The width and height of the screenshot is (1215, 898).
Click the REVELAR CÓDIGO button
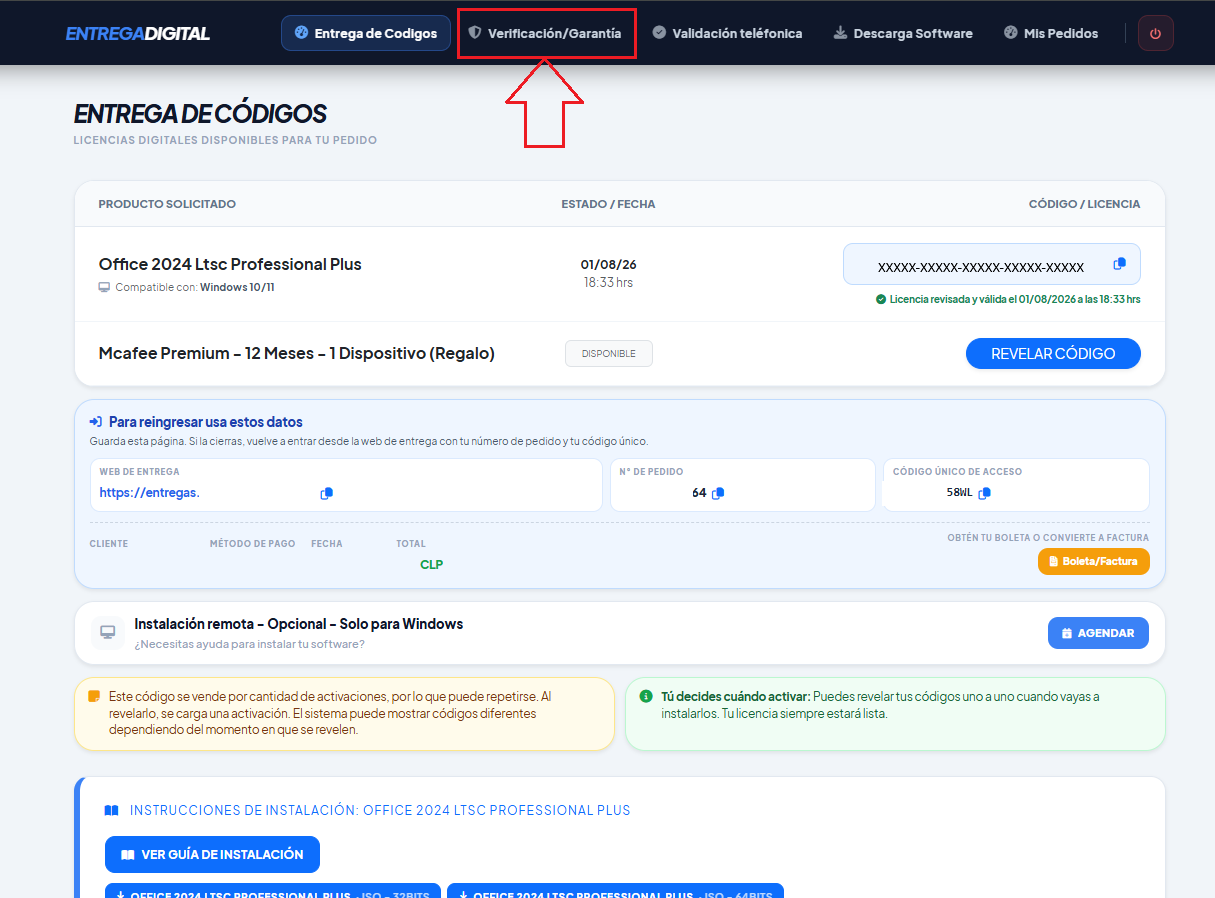[1053, 353]
